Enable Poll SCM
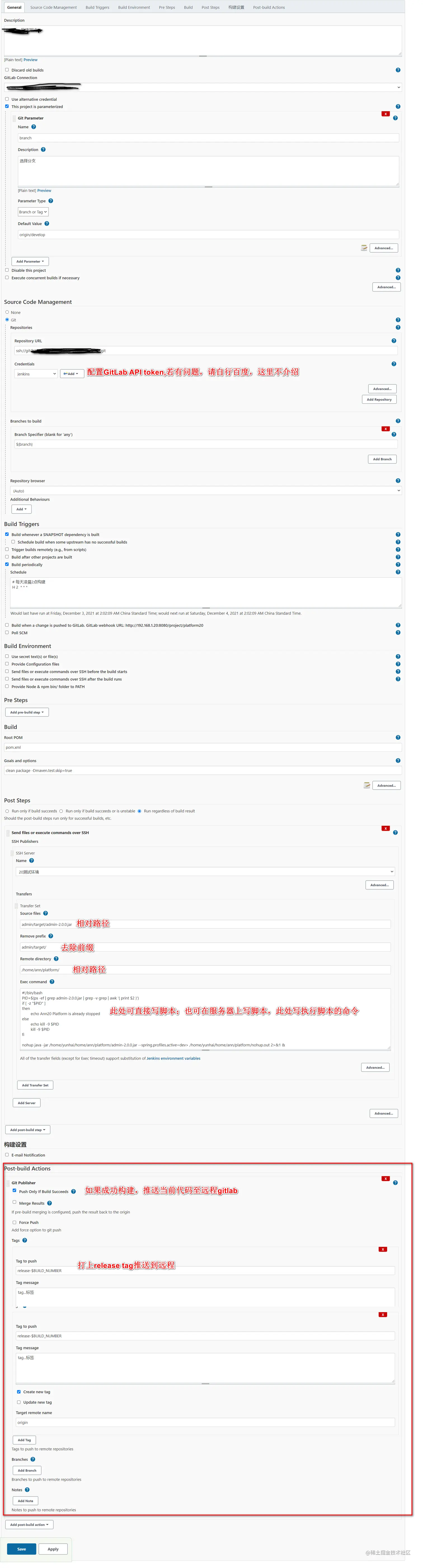 click(x=7, y=633)
